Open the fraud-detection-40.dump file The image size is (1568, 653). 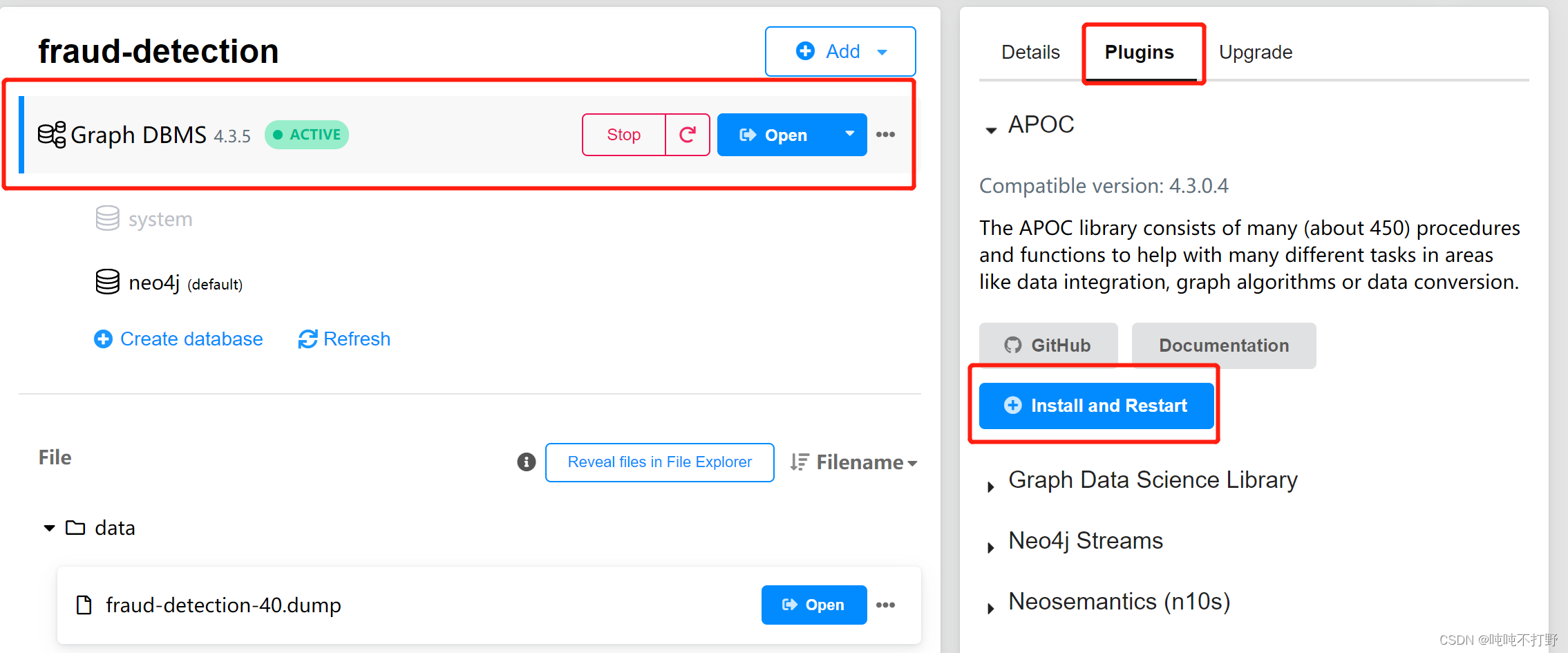(814, 605)
